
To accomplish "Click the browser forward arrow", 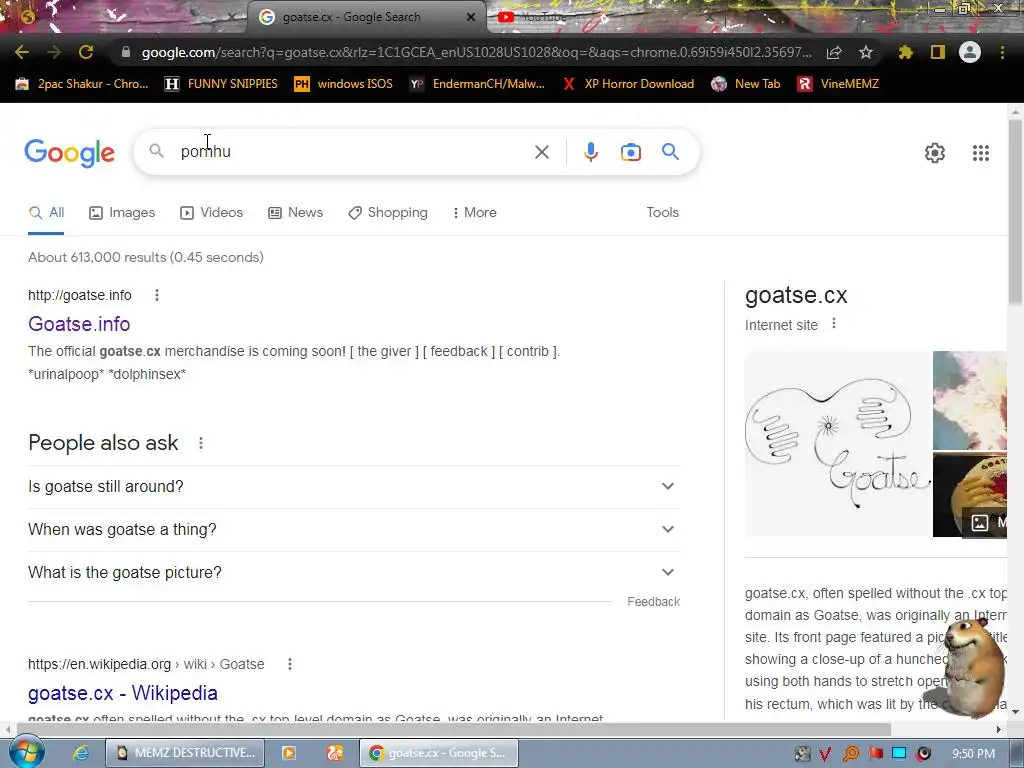I will point(54,52).
